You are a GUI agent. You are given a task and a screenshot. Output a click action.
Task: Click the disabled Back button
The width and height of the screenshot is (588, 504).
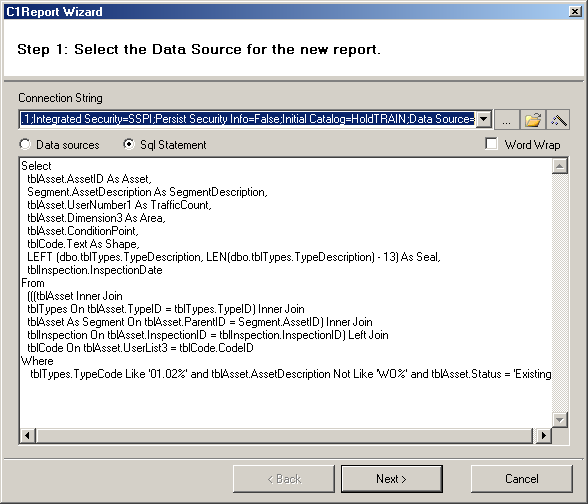point(284,479)
